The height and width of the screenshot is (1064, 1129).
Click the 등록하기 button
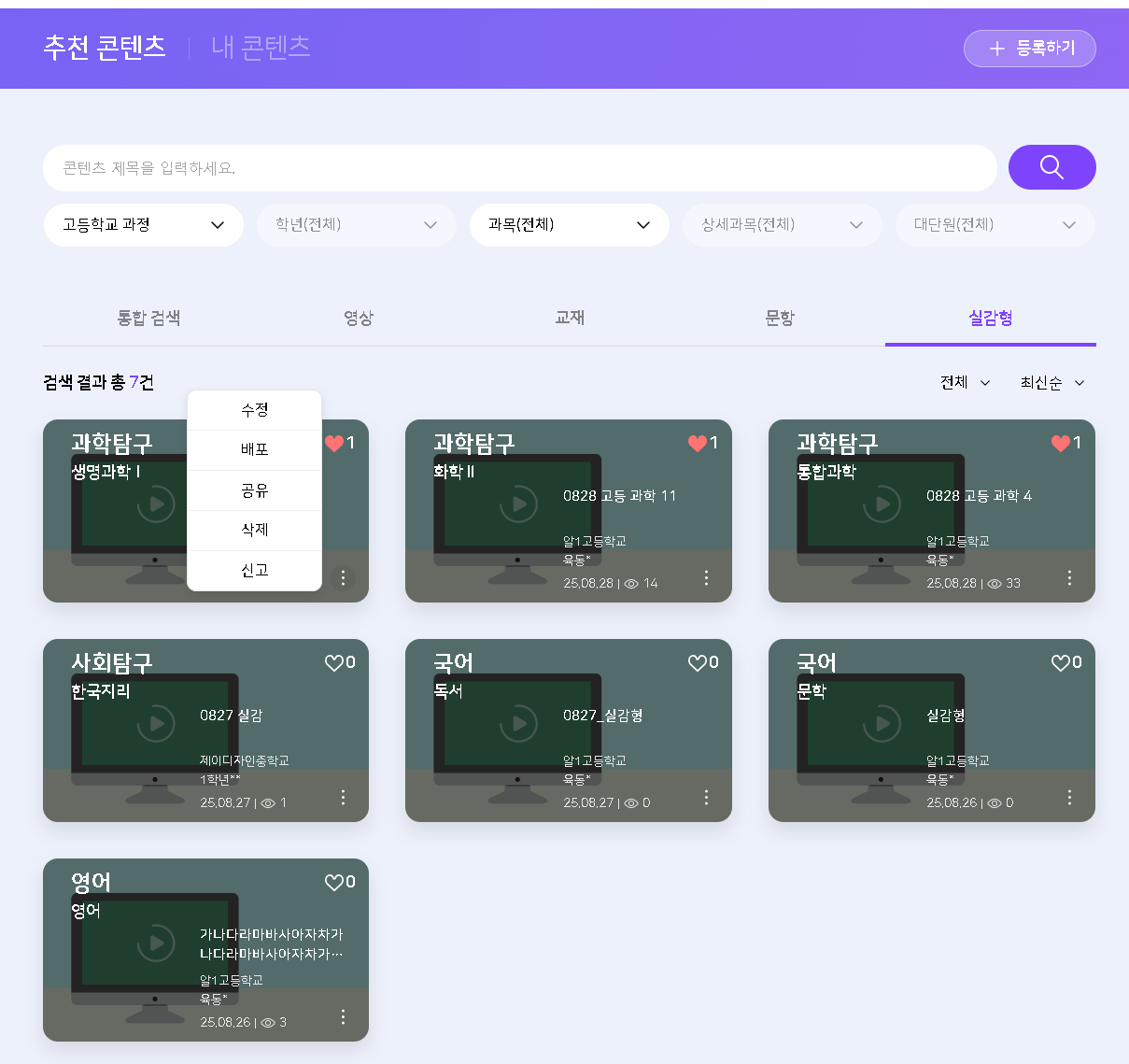1029,49
